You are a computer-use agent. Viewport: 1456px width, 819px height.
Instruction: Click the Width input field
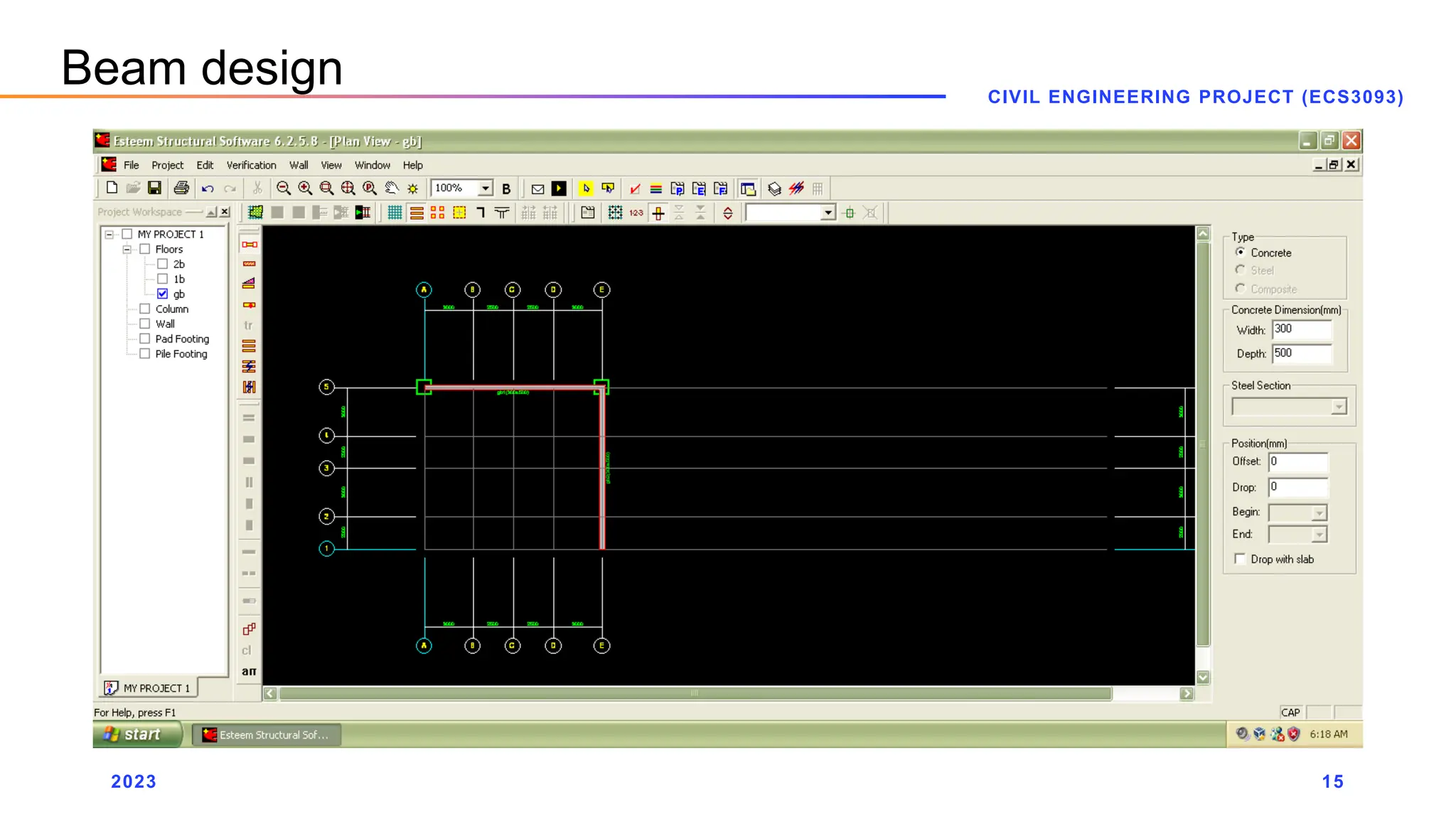pos(1301,329)
